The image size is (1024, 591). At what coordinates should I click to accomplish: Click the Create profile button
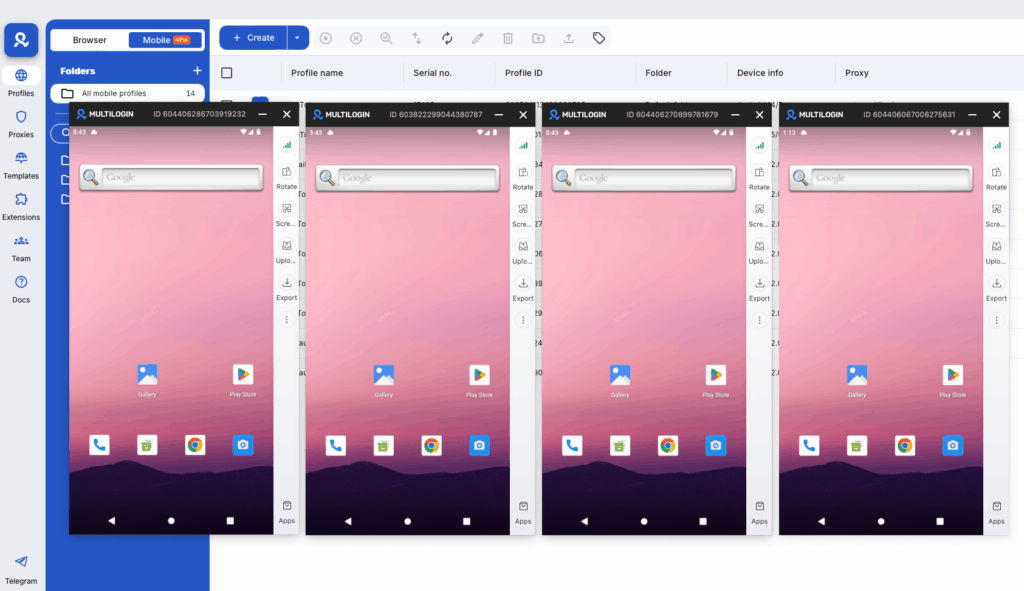tap(256, 37)
